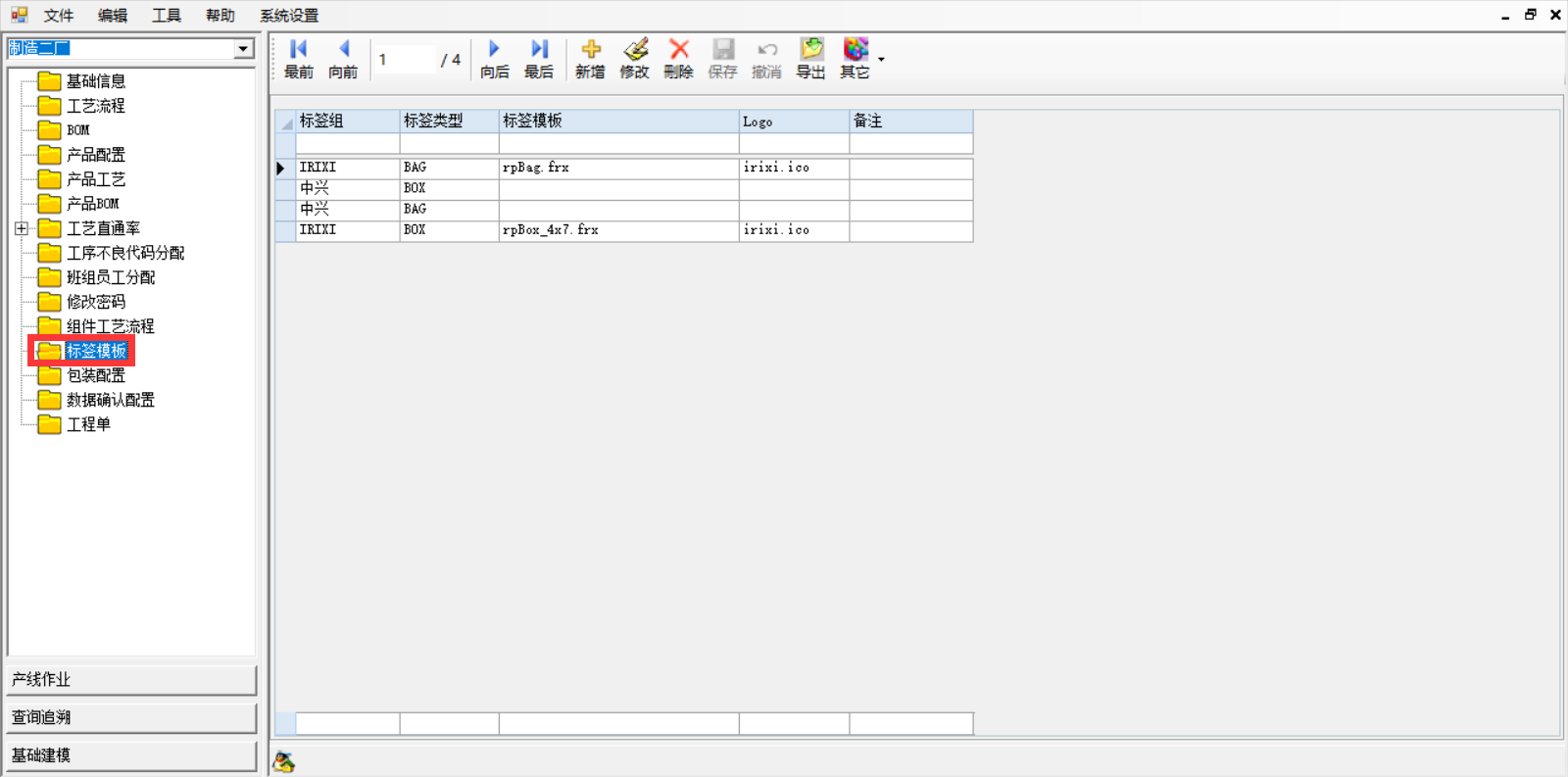This screenshot has height=777, width=1568.
Task: Select the 包装配置 tree folder
Action: pyautogui.click(x=95, y=375)
